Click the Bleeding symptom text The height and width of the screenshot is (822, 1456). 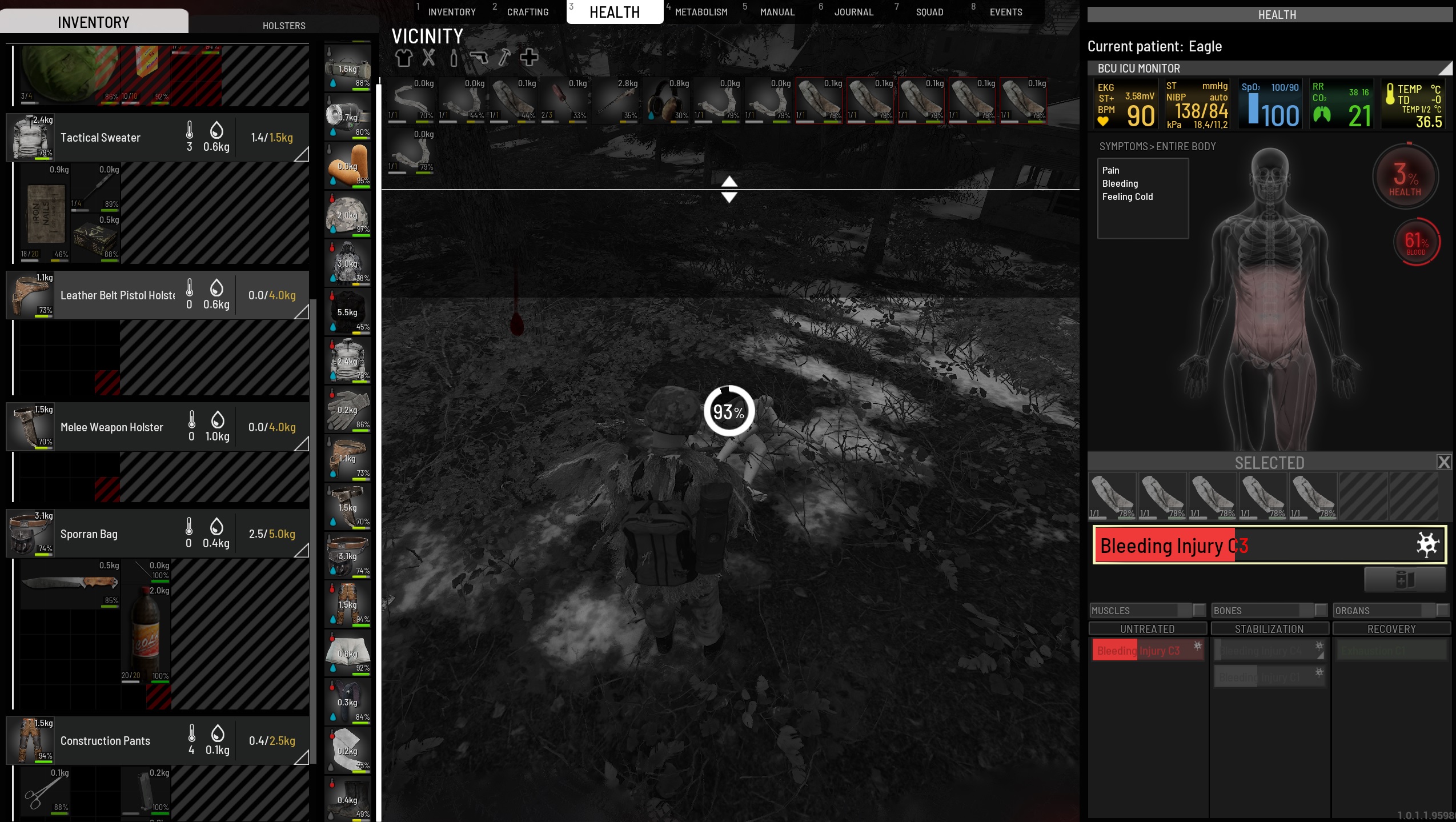[x=1120, y=183]
